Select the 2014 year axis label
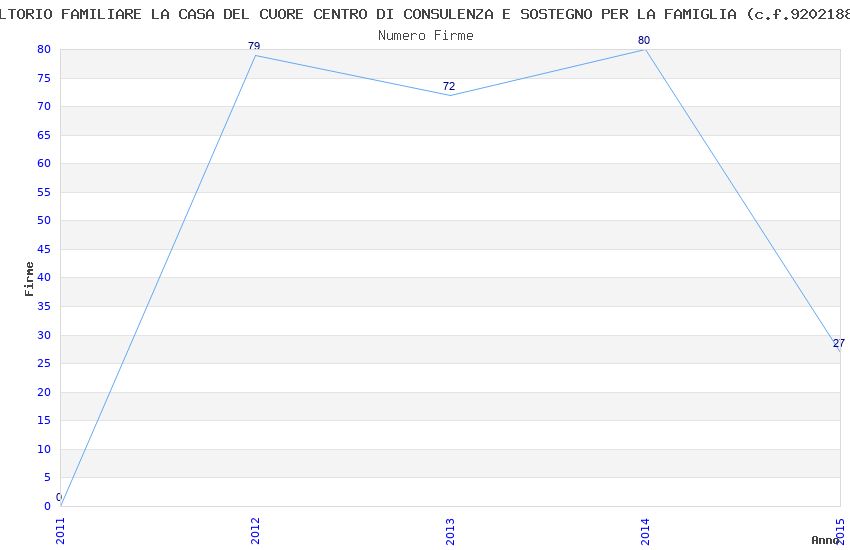Image resolution: width=850 pixels, height=550 pixels. (x=645, y=531)
